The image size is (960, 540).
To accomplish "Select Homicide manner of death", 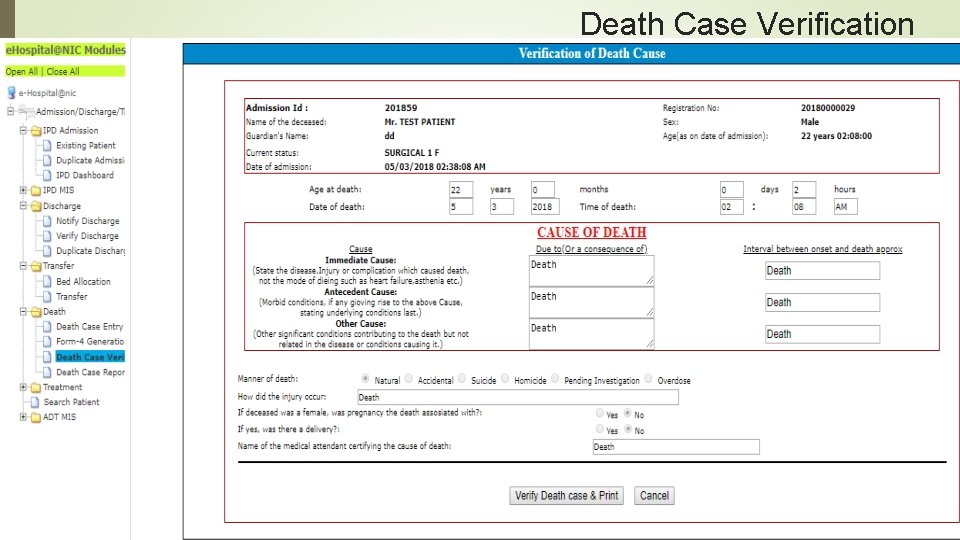I will point(505,378).
